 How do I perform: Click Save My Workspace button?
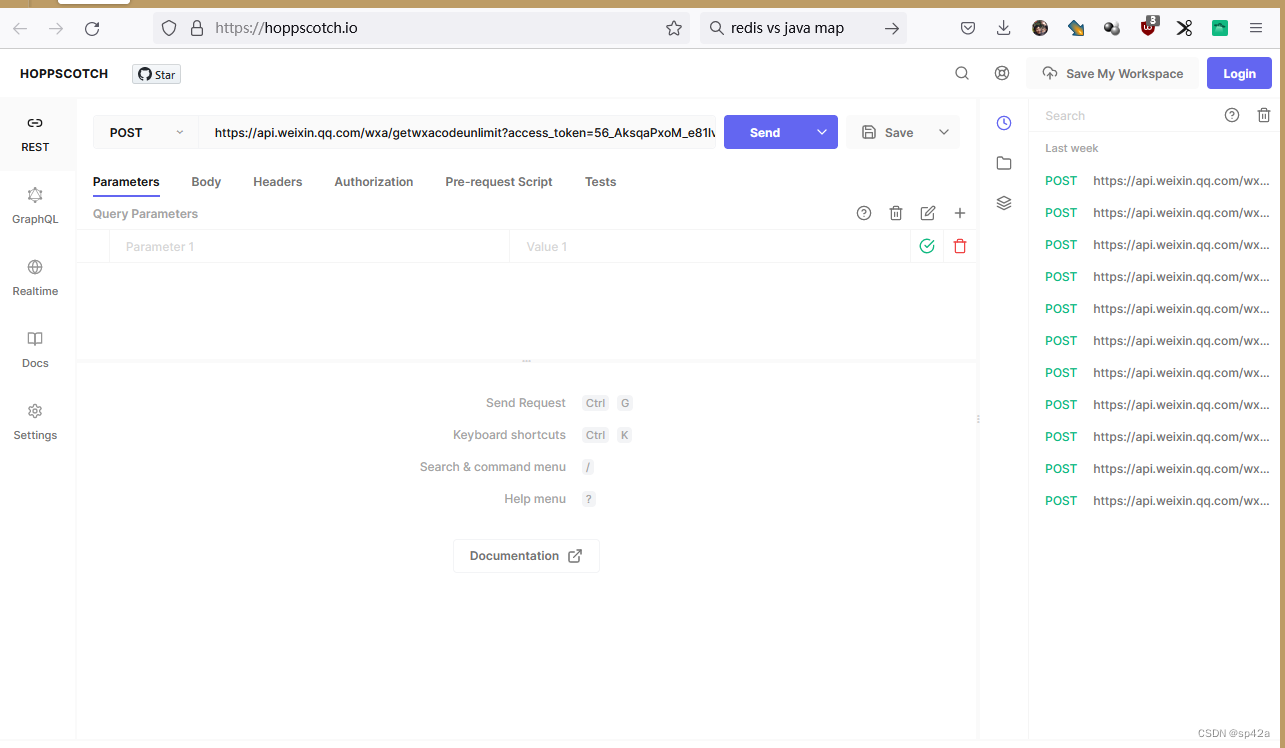click(1112, 73)
